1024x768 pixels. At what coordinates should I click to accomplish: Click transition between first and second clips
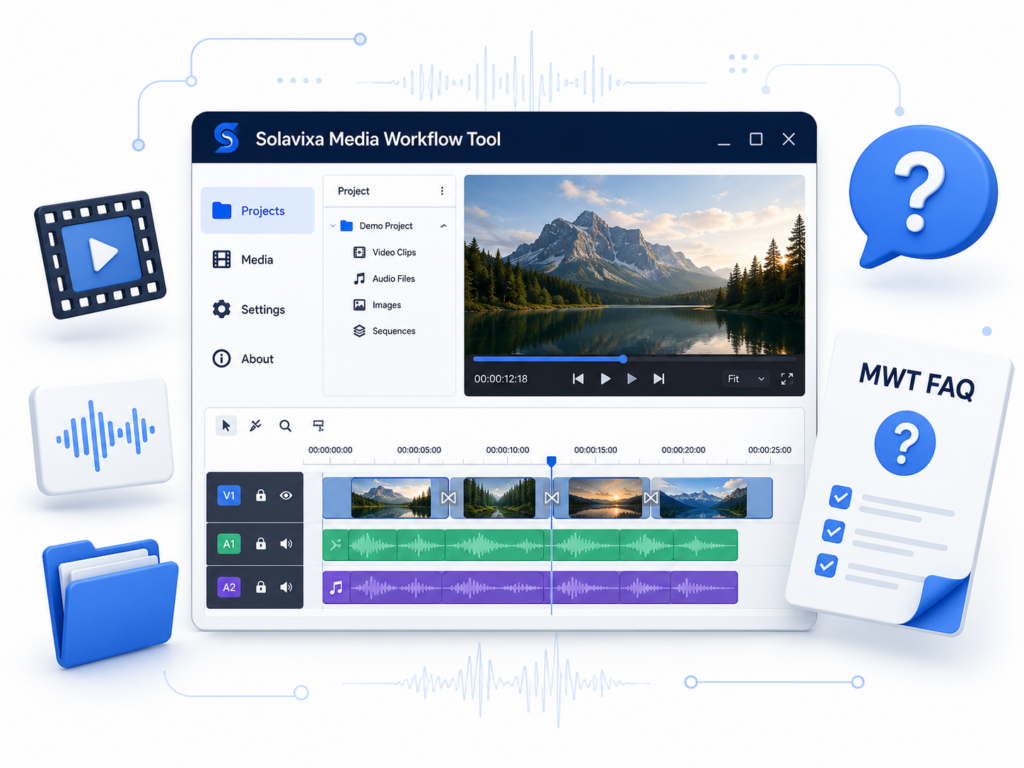448,498
